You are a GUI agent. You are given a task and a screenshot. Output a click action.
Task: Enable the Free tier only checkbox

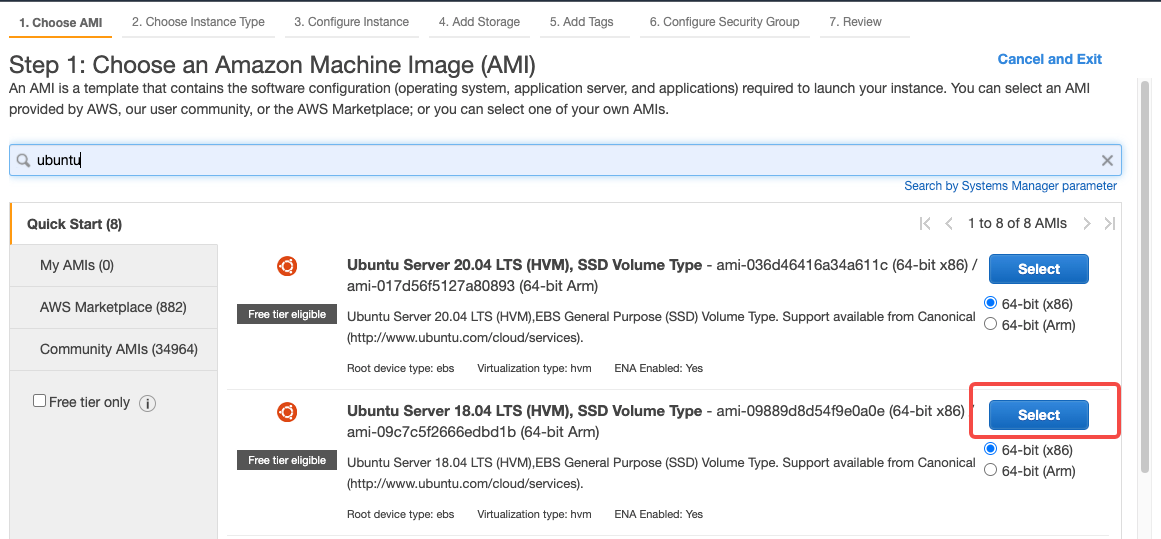tap(39, 401)
